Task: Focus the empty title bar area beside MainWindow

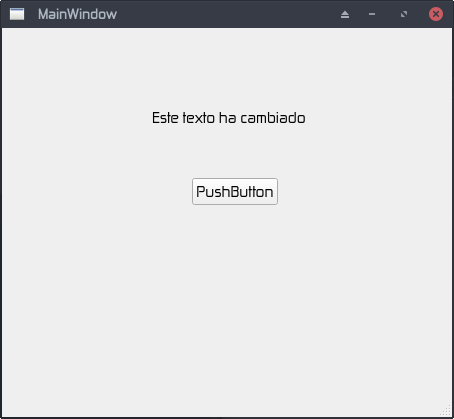Action: [227, 14]
